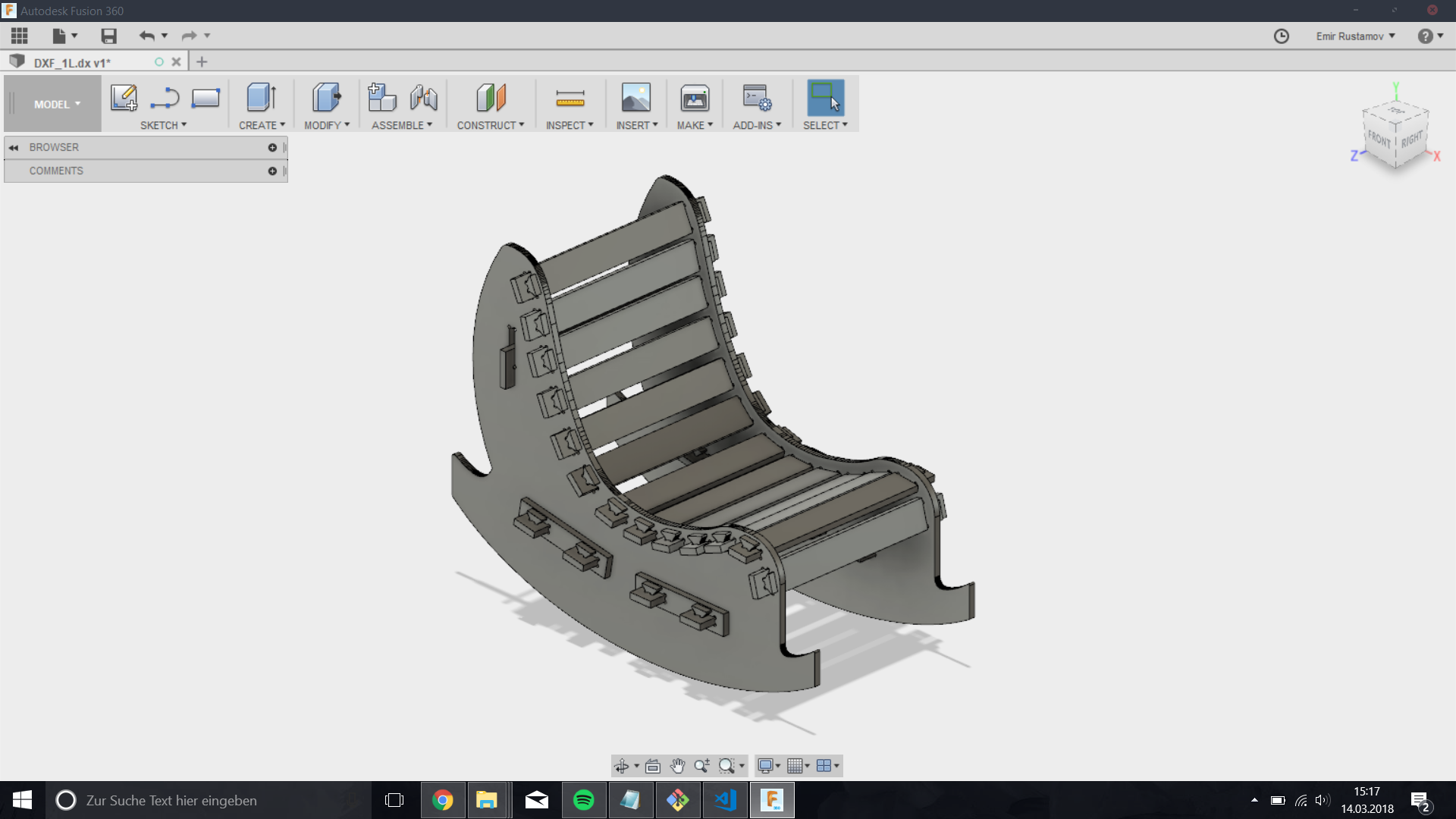This screenshot has height=819, width=1456.
Task: Select the Pan hand tool
Action: (677, 766)
